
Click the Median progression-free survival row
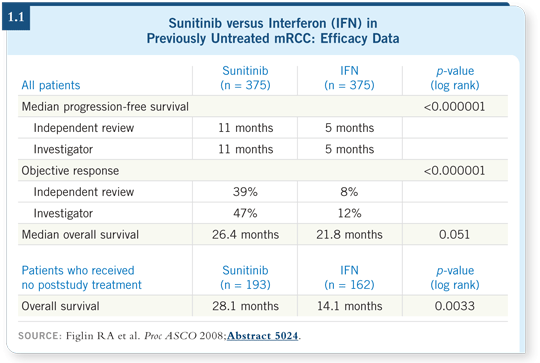[x=263, y=106]
